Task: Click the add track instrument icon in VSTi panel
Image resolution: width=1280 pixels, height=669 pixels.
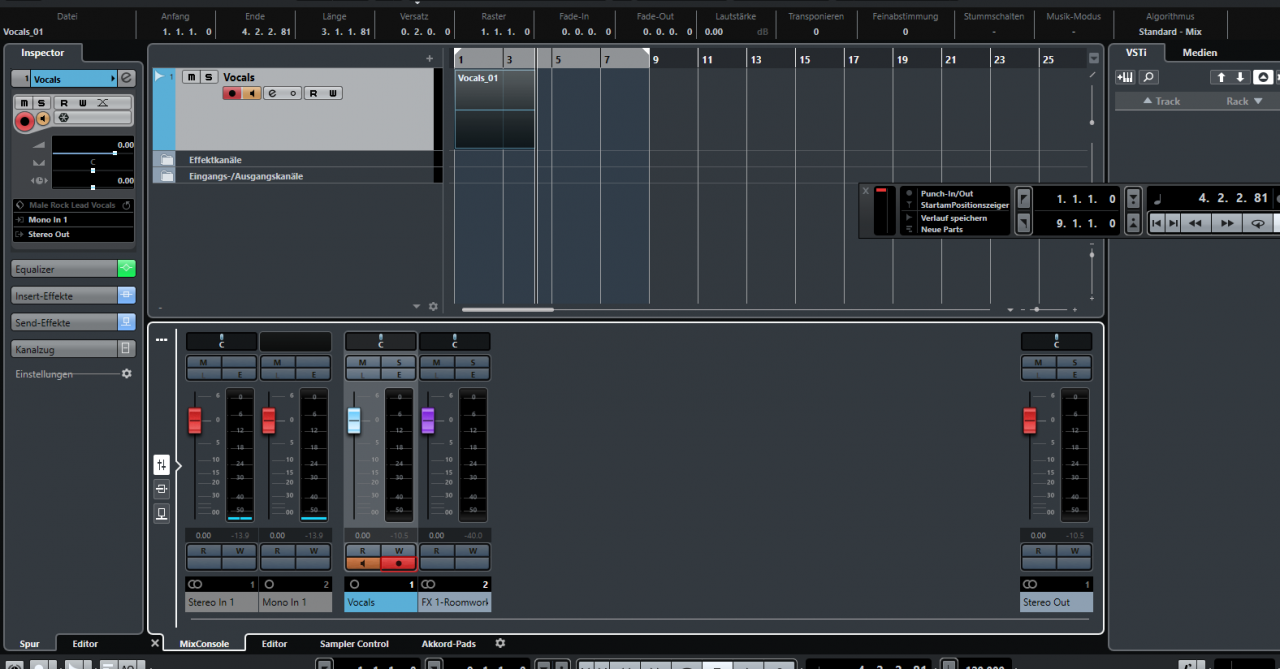Action: [1125, 77]
